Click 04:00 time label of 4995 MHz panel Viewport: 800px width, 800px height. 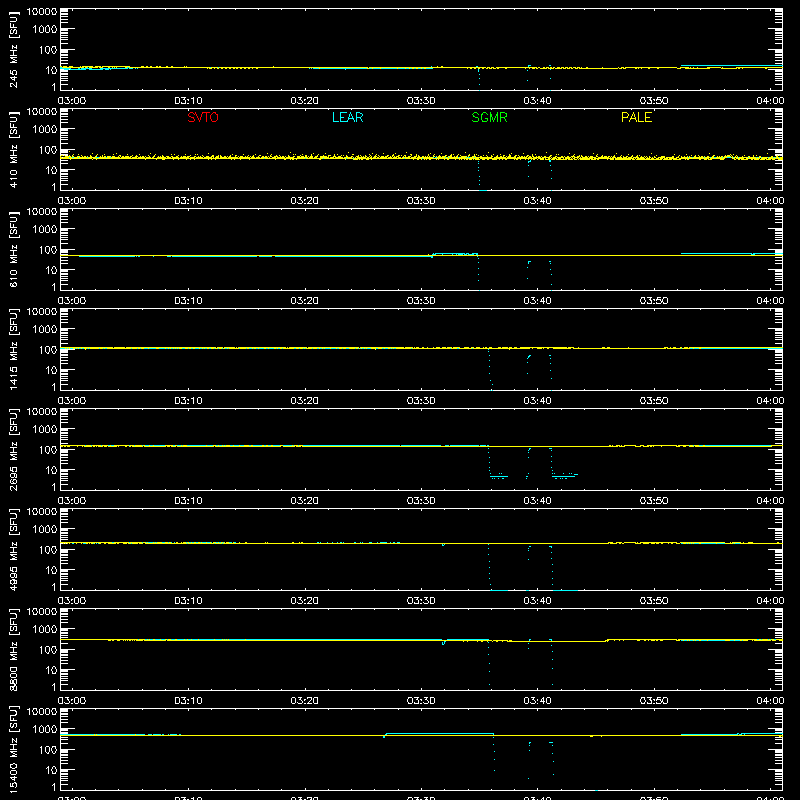tap(770, 601)
